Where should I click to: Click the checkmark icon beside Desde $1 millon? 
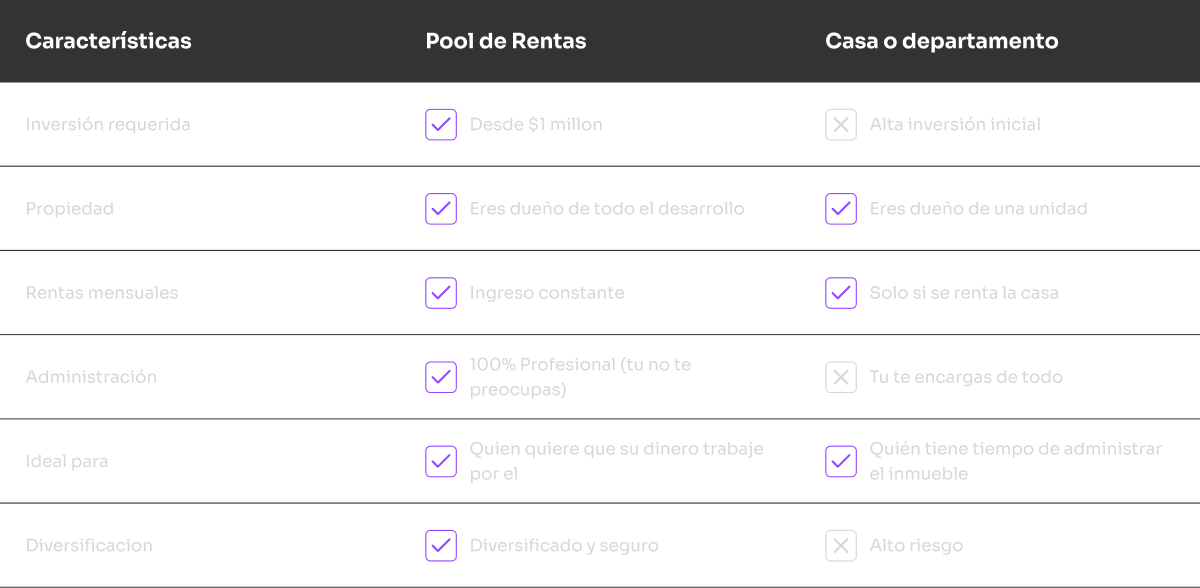coord(441,125)
